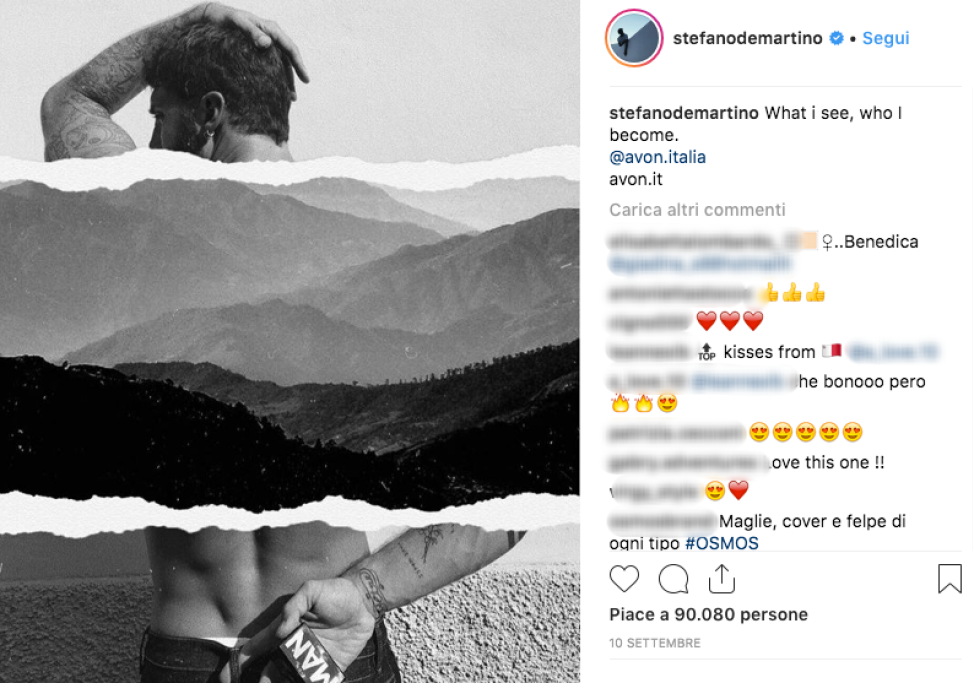Open the comment speech bubble icon
The height and width of the screenshot is (683, 973).
tap(673, 579)
